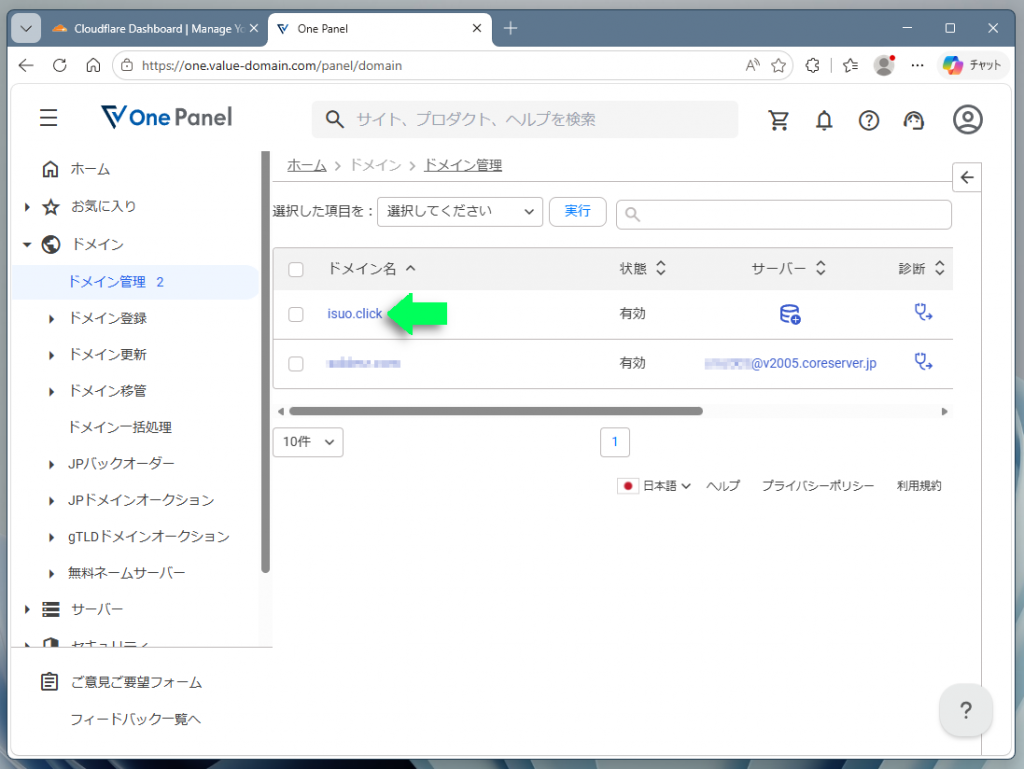The width and height of the screenshot is (1024, 769).
Task: View site information lock icon
Action: 127,65
